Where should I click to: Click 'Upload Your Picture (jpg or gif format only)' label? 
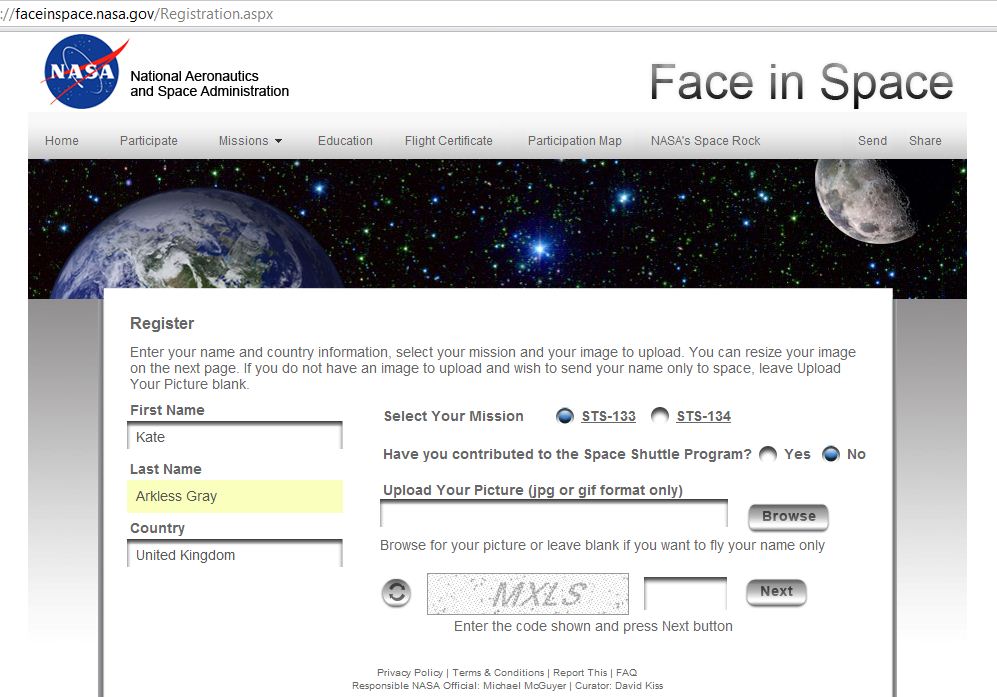tap(533, 490)
